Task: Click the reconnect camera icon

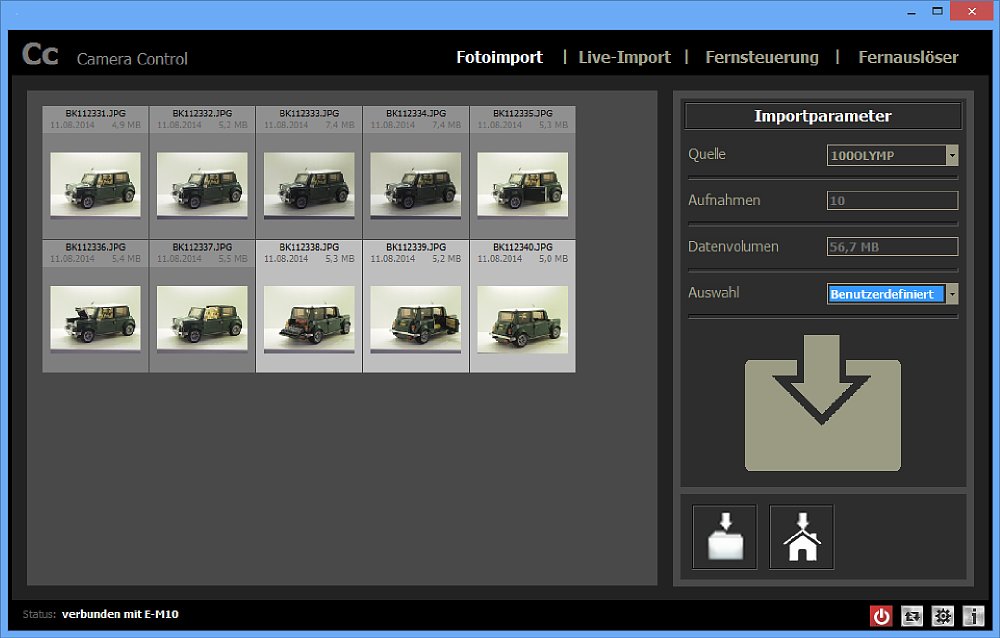Action: (911, 617)
